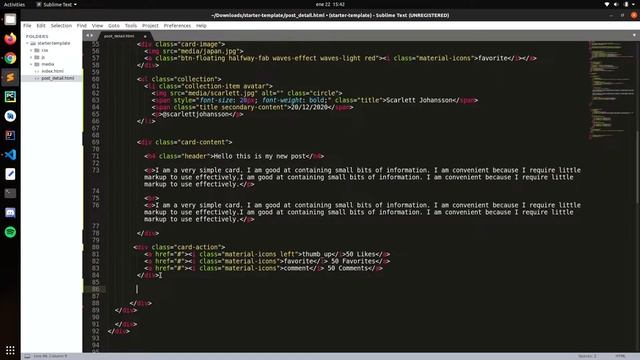Expand the css folder
The image size is (640, 360).
pyautogui.click(x=31, y=50)
